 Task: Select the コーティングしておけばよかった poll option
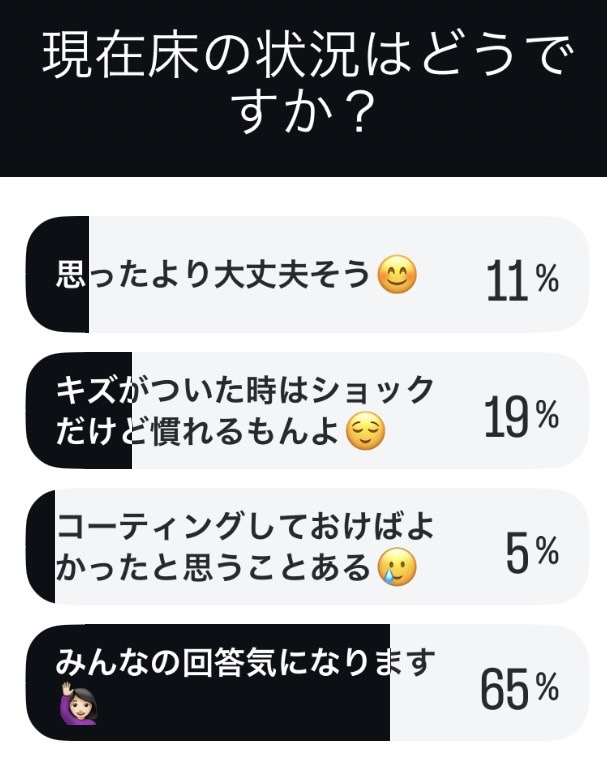click(307, 547)
